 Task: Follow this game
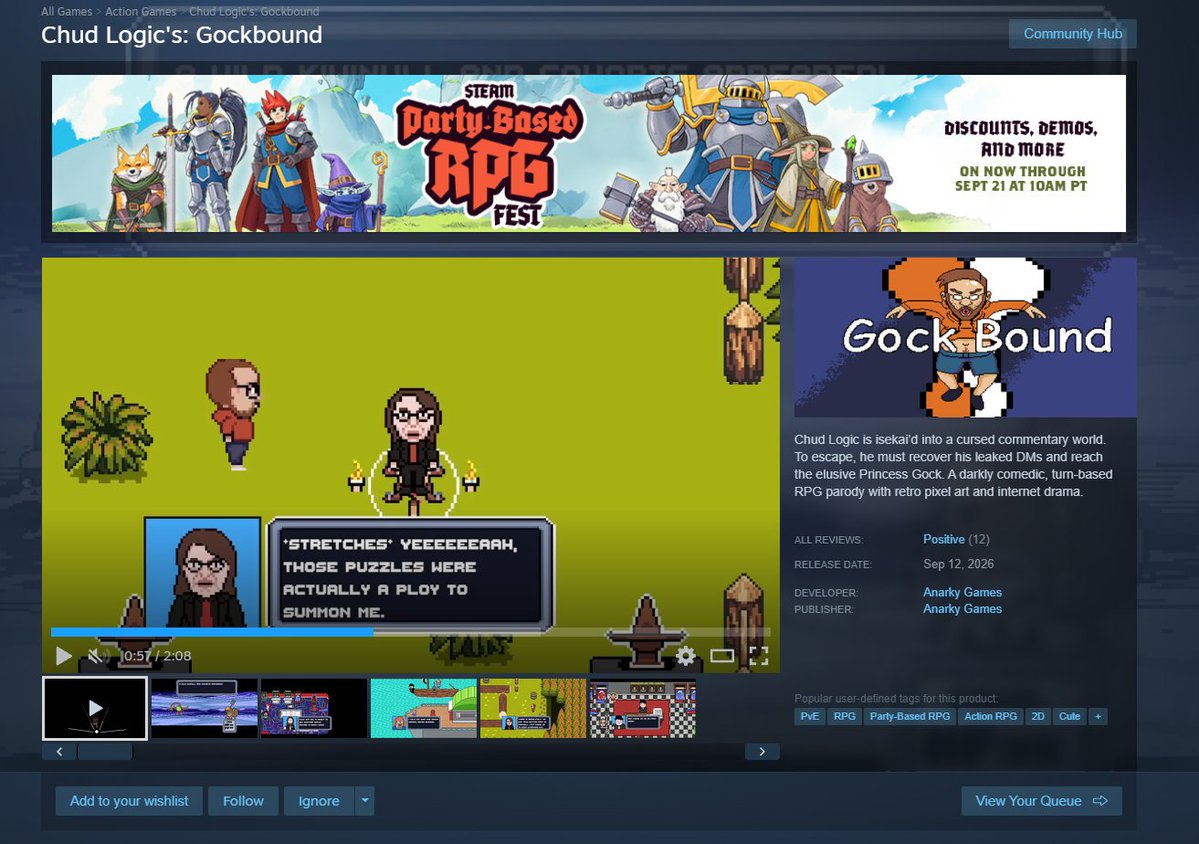pyautogui.click(x=243, y=801)
